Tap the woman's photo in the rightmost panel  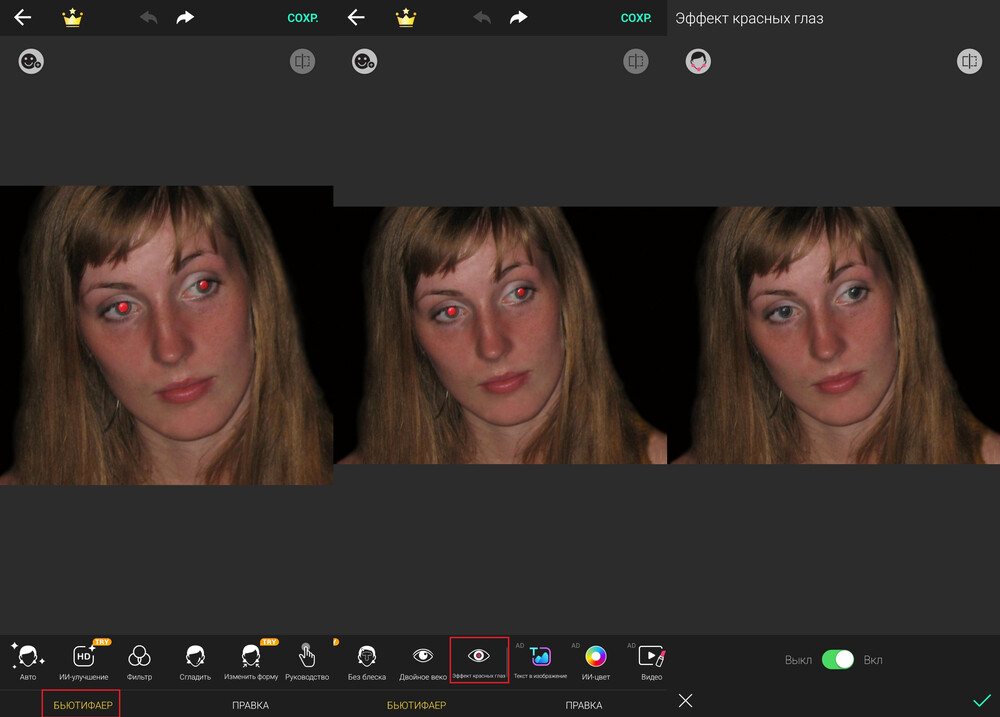click(833, 335)
